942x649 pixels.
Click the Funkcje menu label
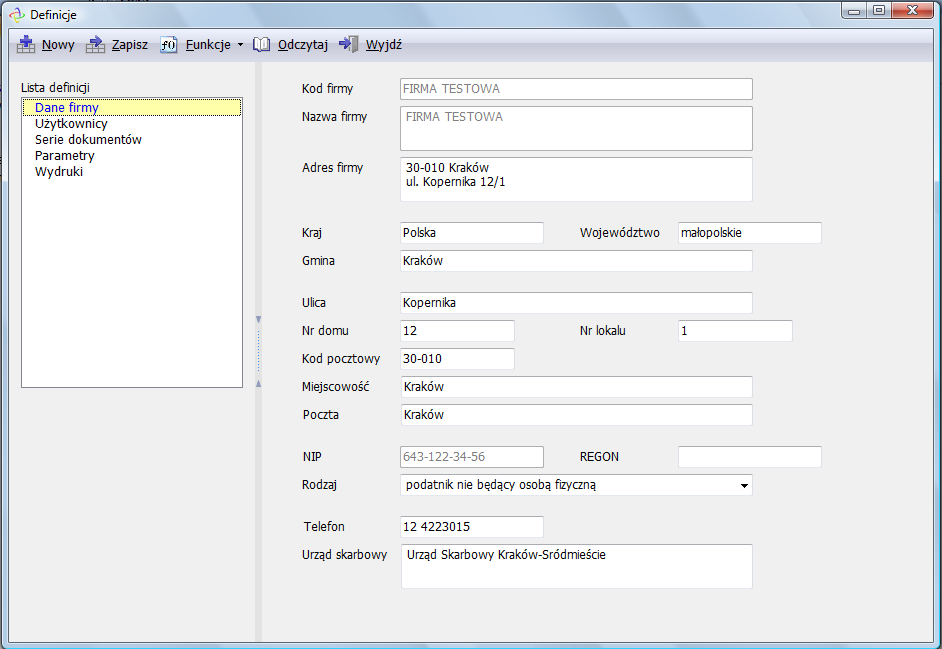pyautogui.click(x=208, y=44)
